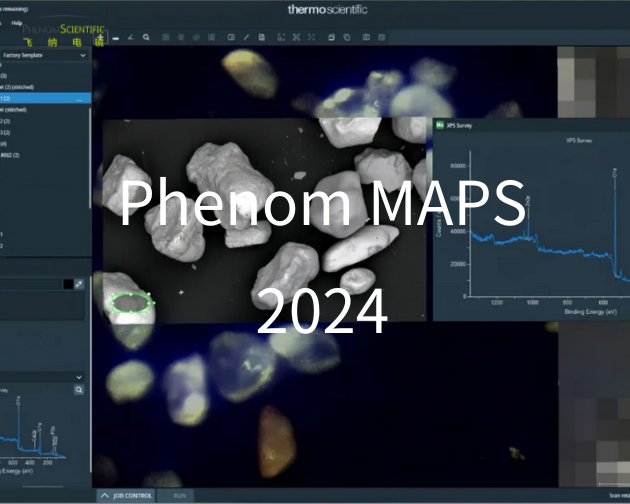The image size is (630, 504).
Task: Expand the JOB CONTROL panel
Action: point(126,496)
